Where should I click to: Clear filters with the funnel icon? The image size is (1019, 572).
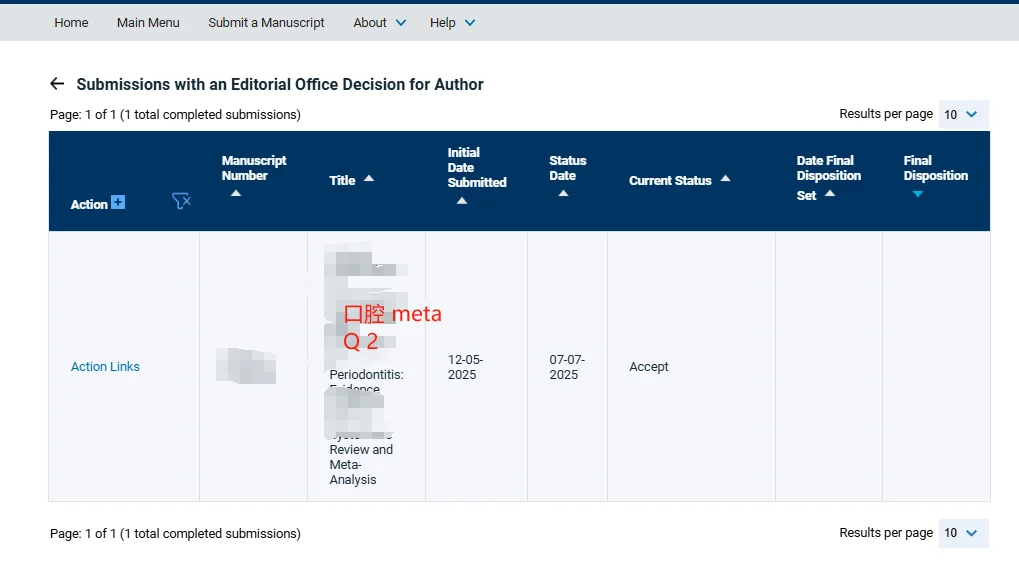(181, 201)
